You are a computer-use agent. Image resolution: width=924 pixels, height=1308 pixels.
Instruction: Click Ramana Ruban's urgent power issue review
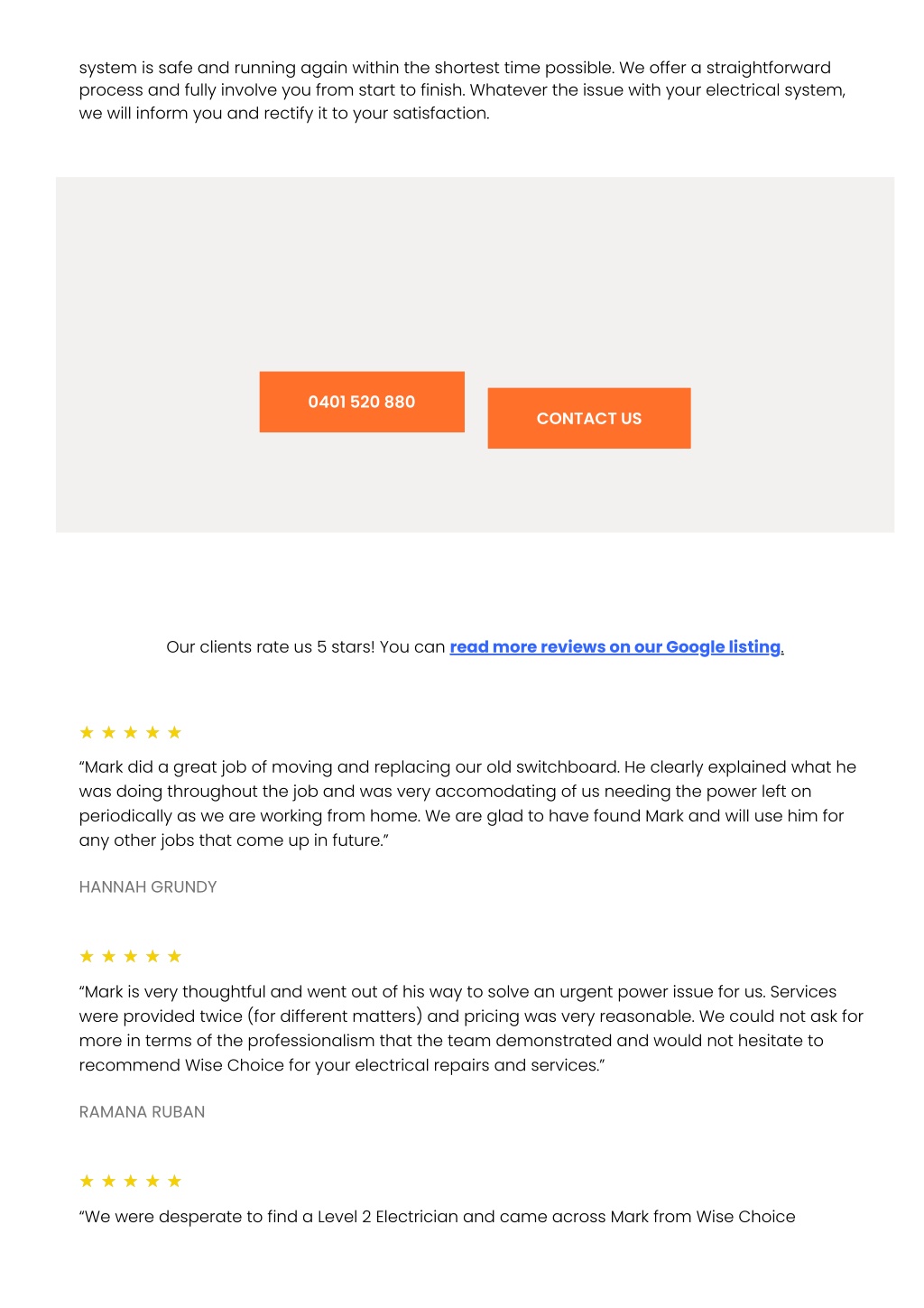471,1028
